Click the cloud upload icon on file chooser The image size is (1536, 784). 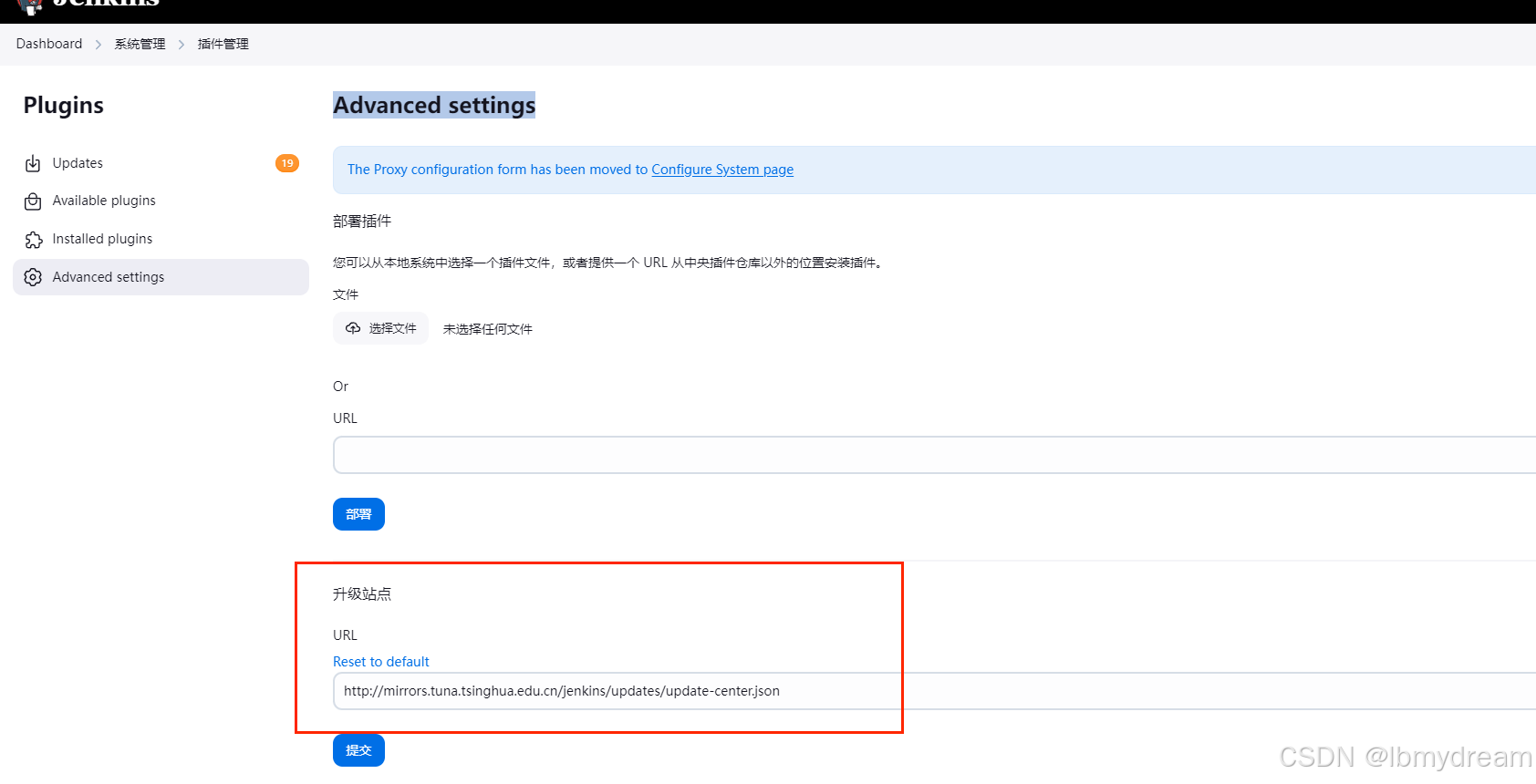pyautogui.click(x=353, y=328)
